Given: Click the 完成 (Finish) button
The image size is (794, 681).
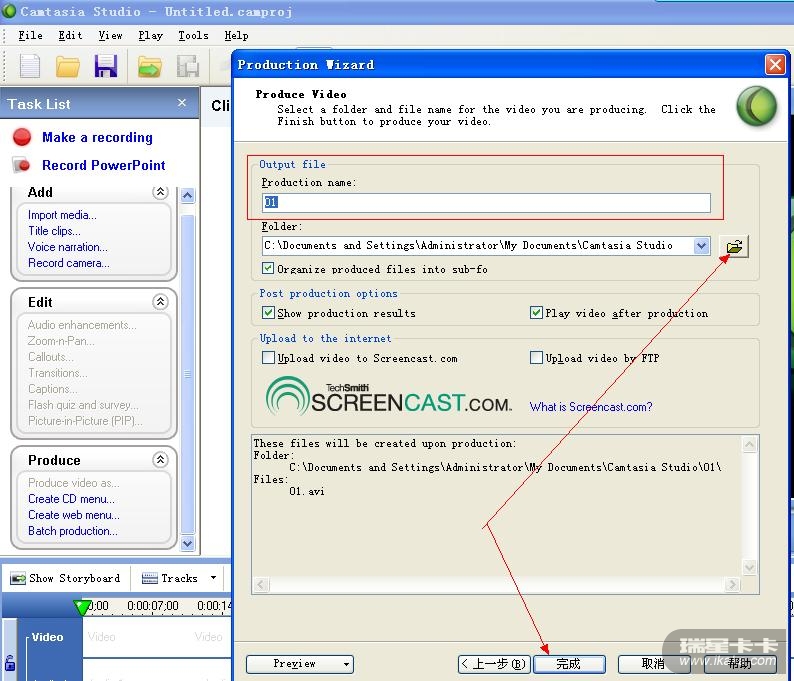Looking at the screenshot, I should point(569,664).
